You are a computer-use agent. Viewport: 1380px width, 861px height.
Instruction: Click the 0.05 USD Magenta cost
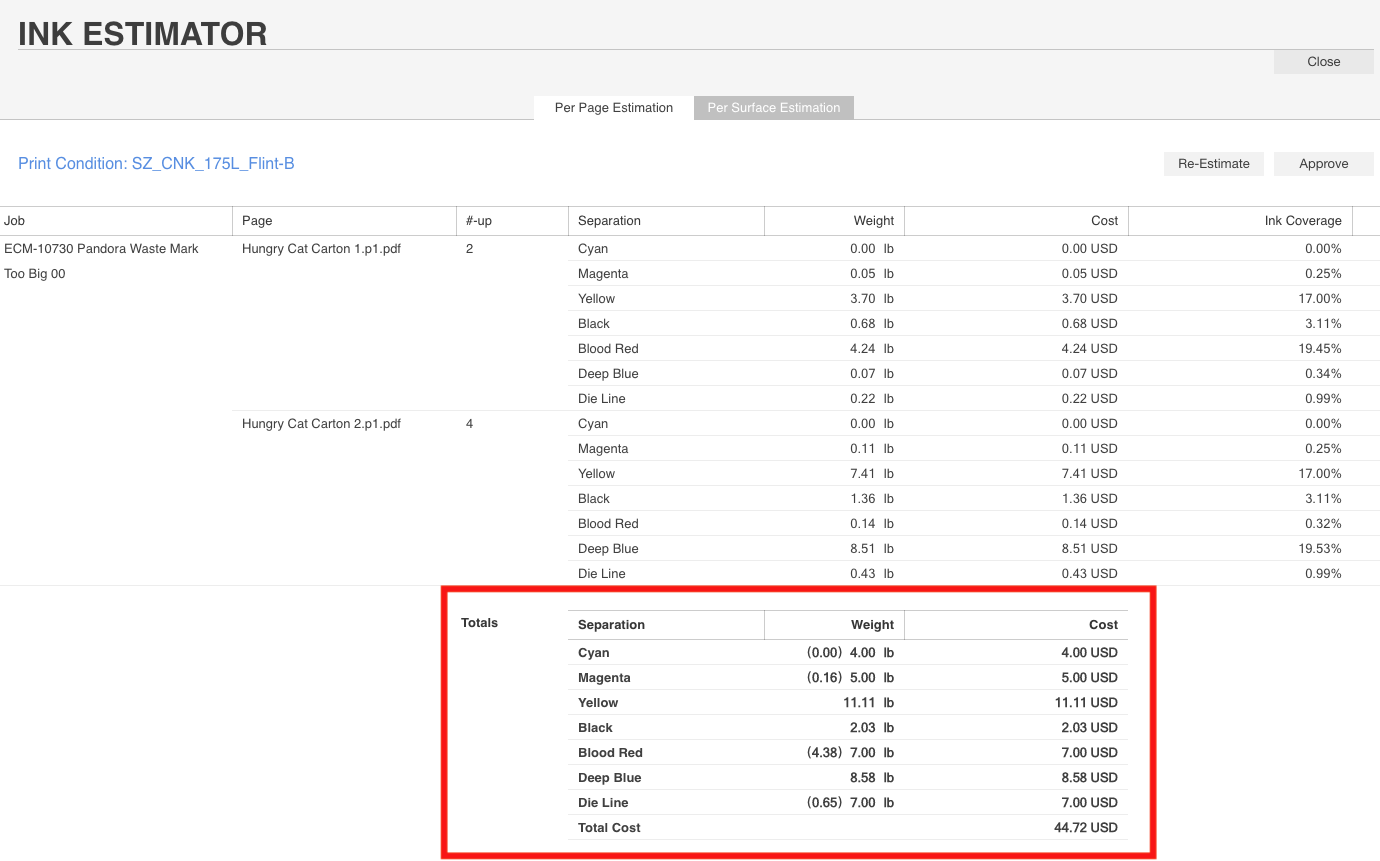coord(1089,274)
